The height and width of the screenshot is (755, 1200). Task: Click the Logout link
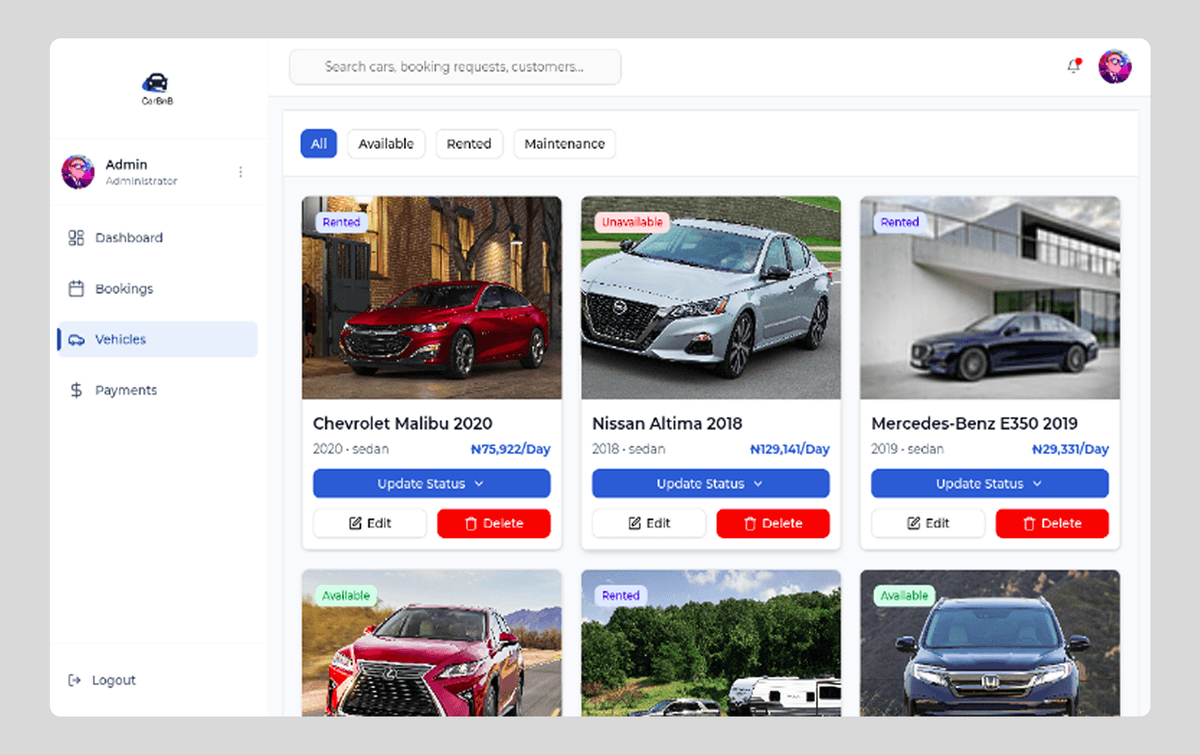102,680
